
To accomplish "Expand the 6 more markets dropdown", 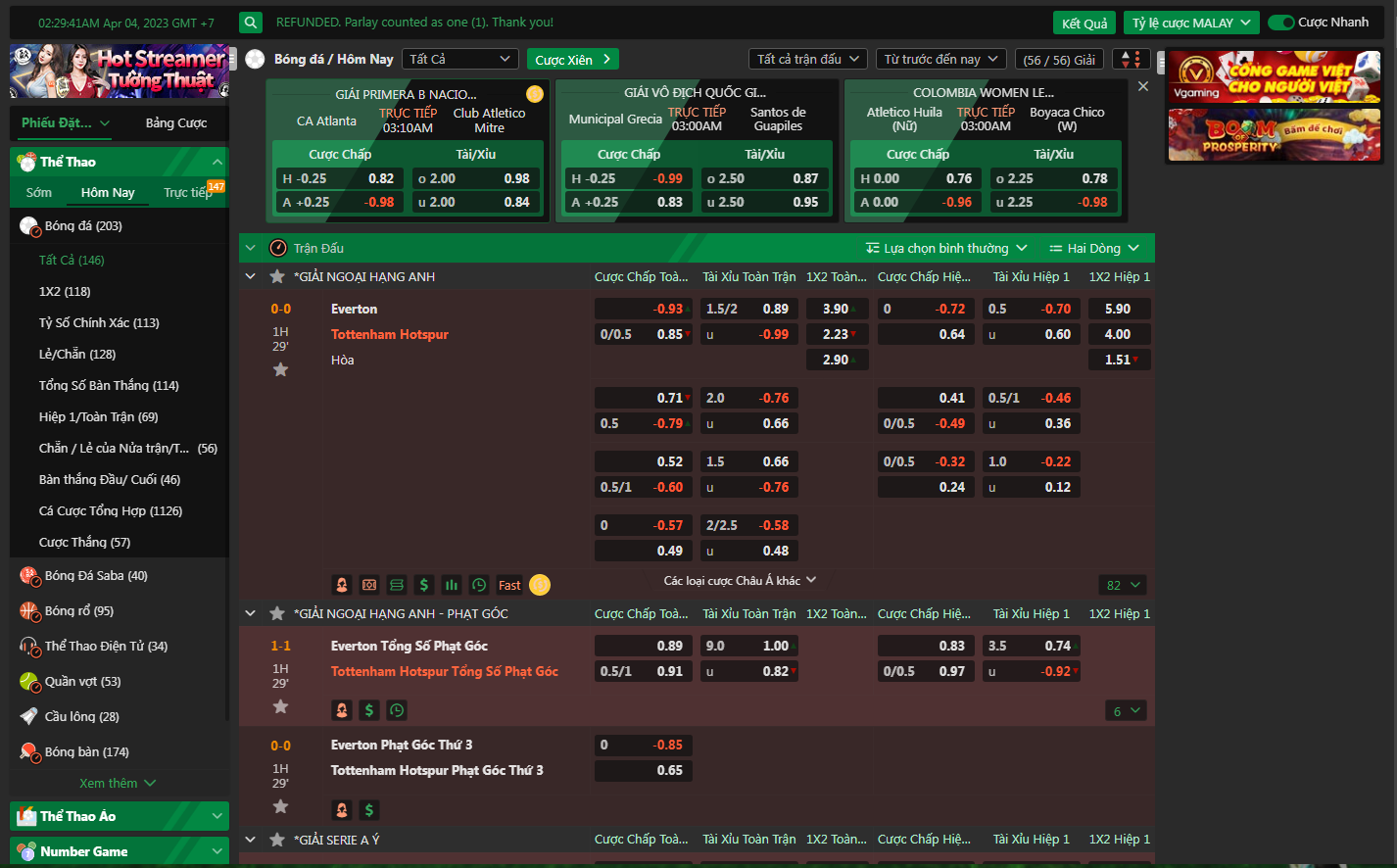I will coord(1126,710).
